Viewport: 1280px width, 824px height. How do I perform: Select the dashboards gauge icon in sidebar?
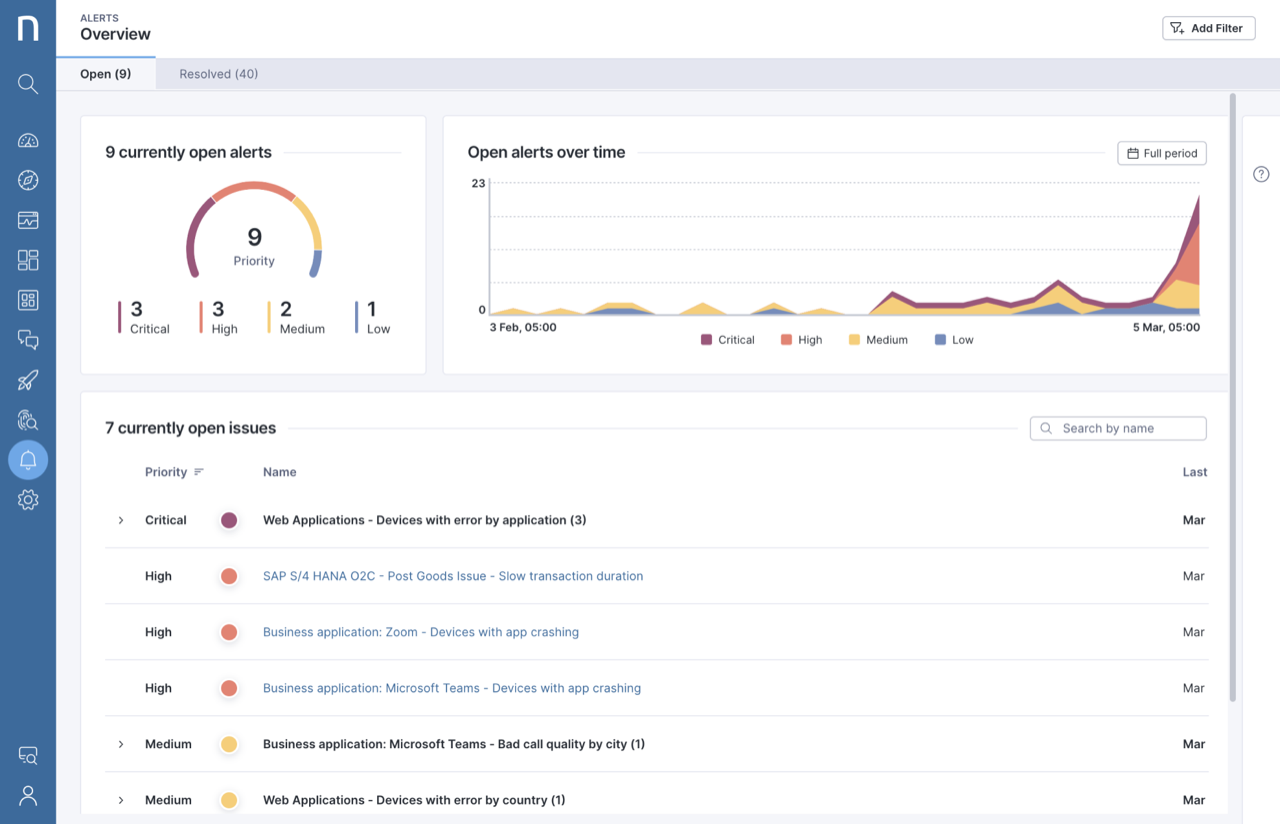coord(27,140)
